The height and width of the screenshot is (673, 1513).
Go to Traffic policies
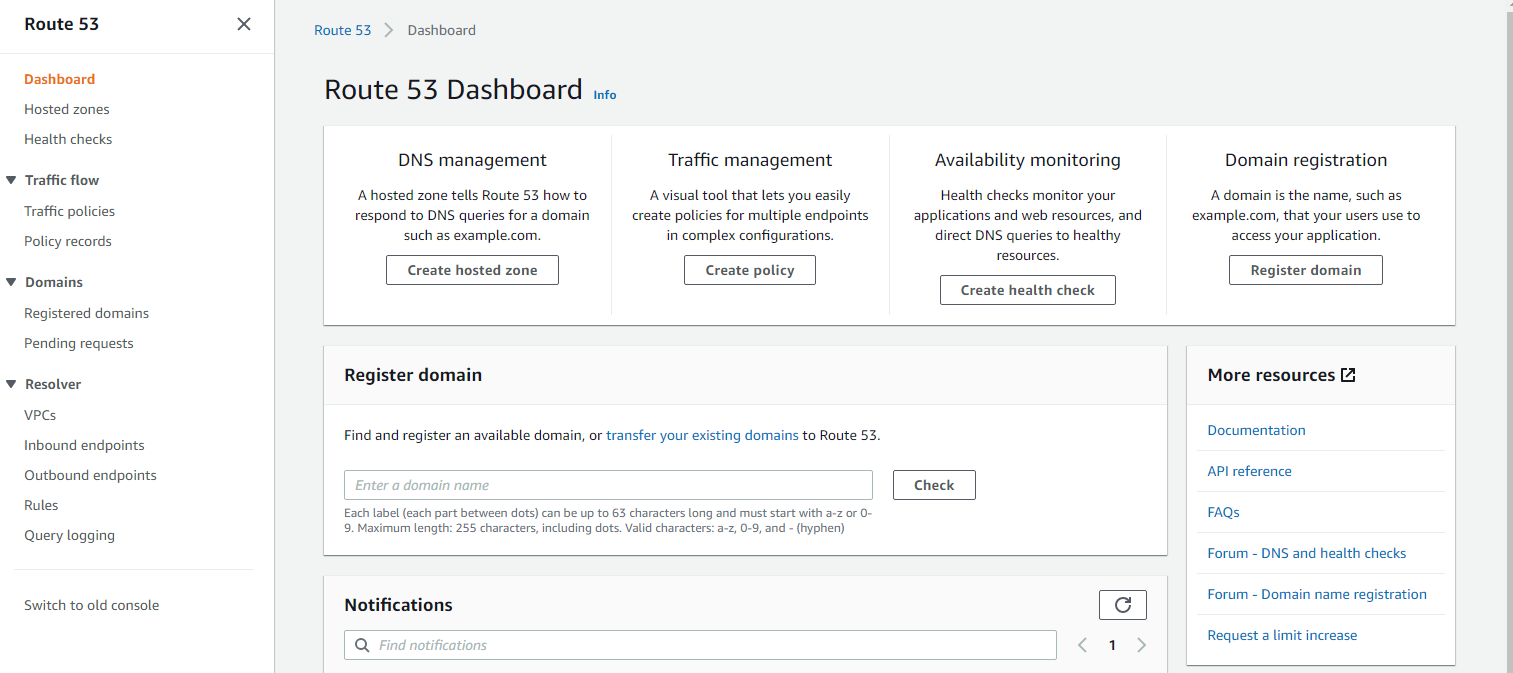tap(70, 211)
